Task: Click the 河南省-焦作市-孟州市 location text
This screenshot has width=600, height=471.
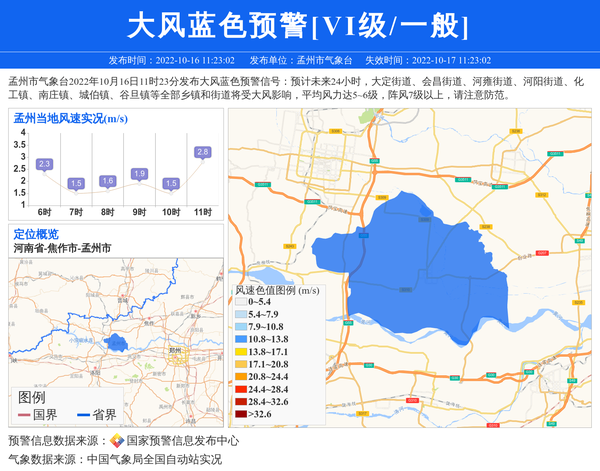Action: (62, 247)
